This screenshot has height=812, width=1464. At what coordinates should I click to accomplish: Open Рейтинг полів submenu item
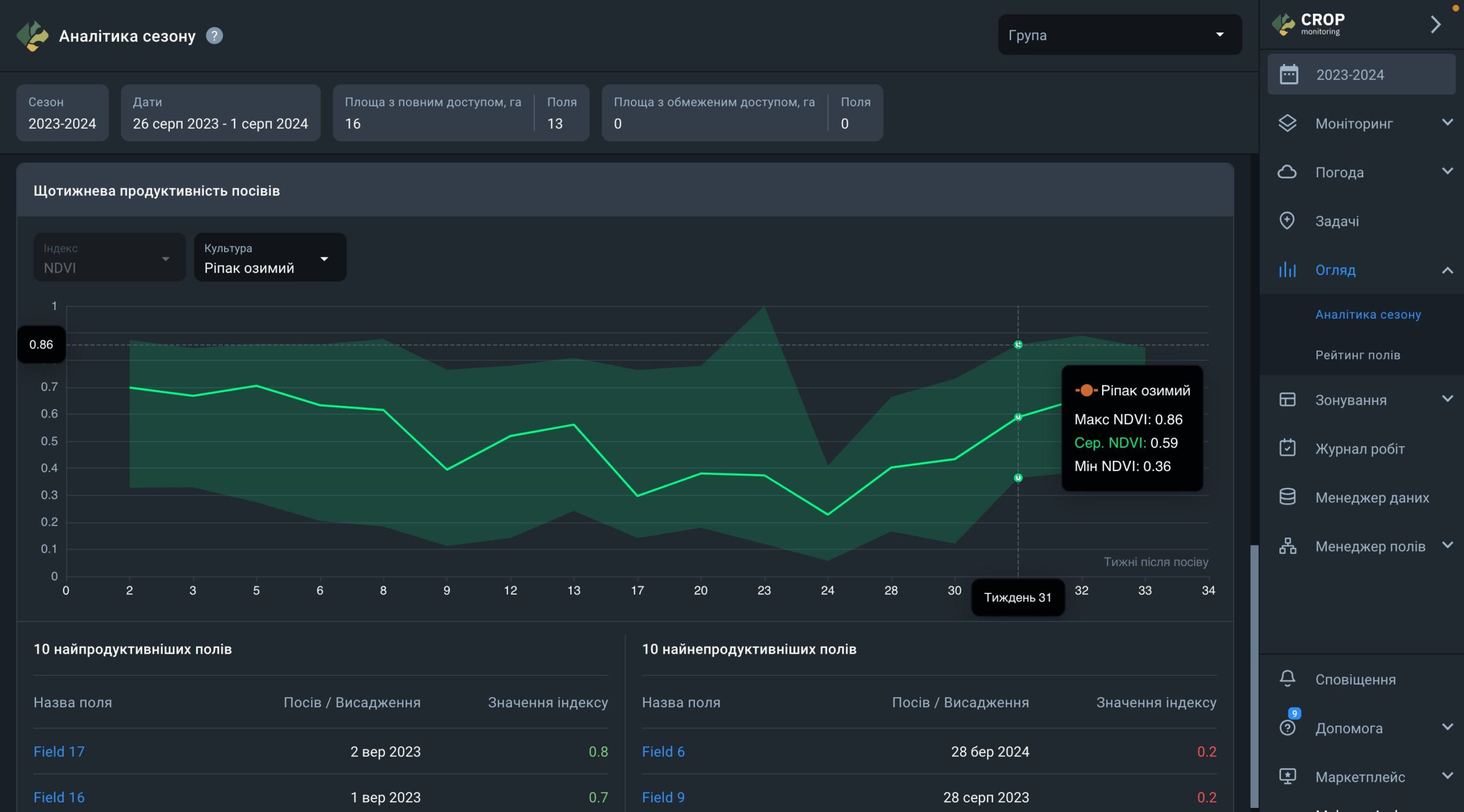tap(1357, 355)
